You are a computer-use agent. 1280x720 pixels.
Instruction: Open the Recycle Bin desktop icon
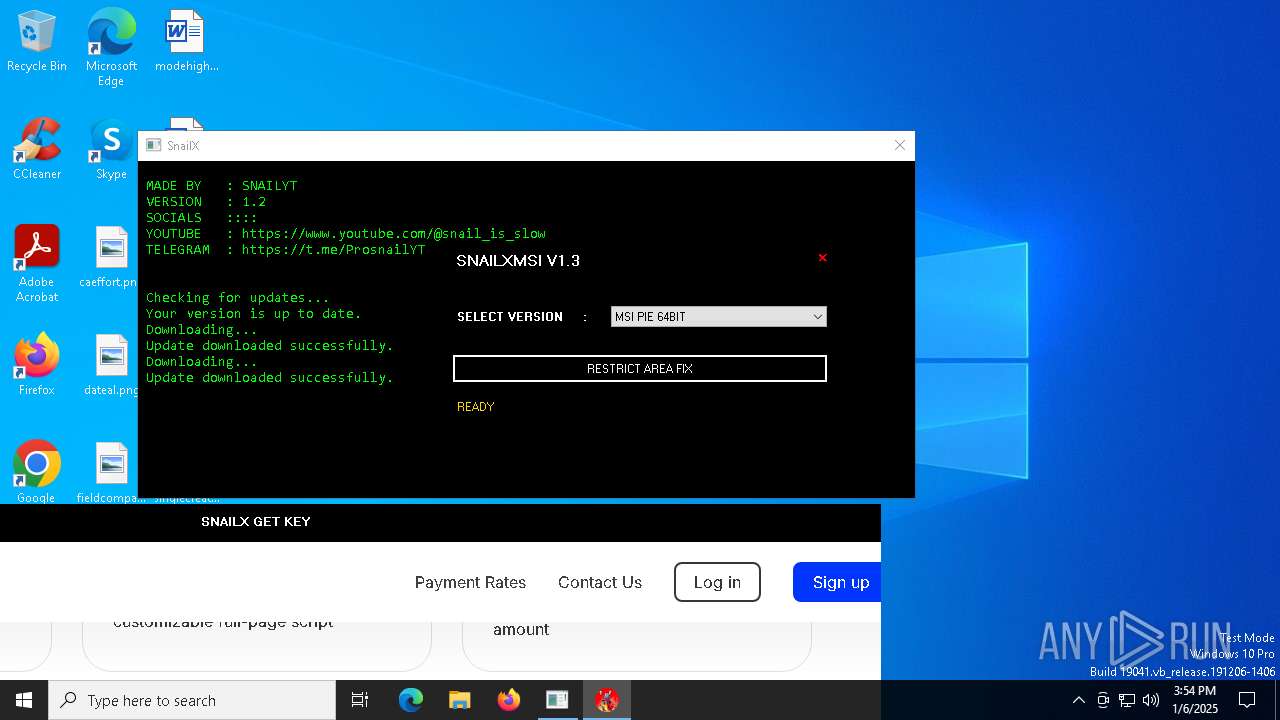coord(37,42)
